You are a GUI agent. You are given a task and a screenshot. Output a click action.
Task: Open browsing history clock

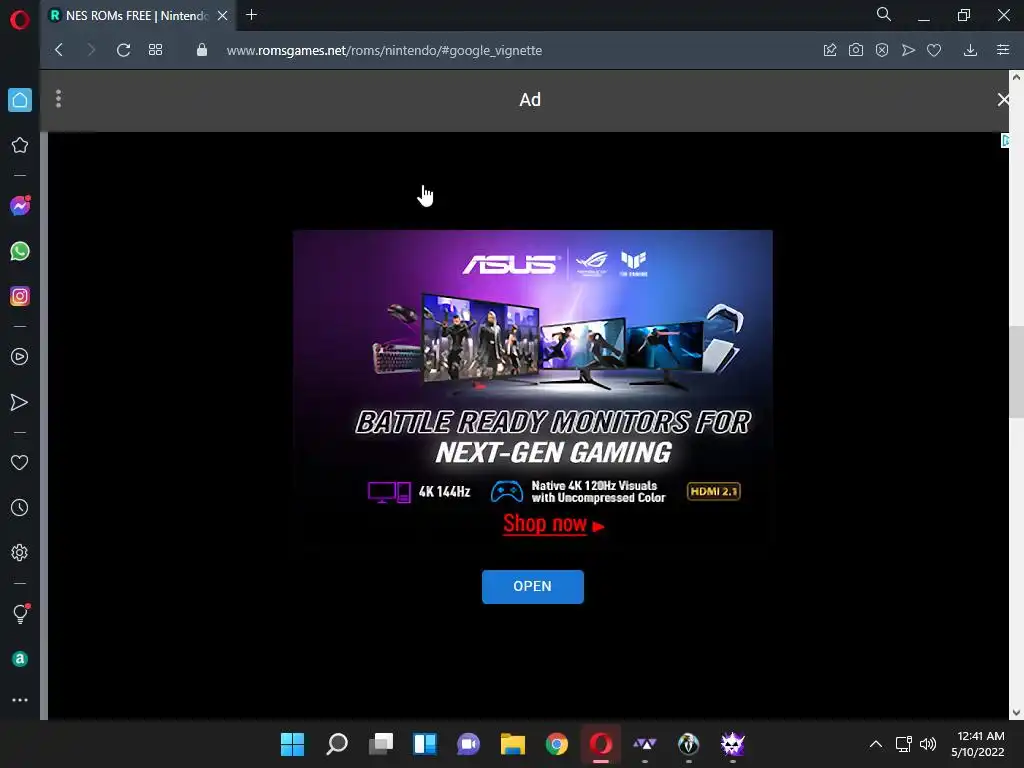[20, 507]
